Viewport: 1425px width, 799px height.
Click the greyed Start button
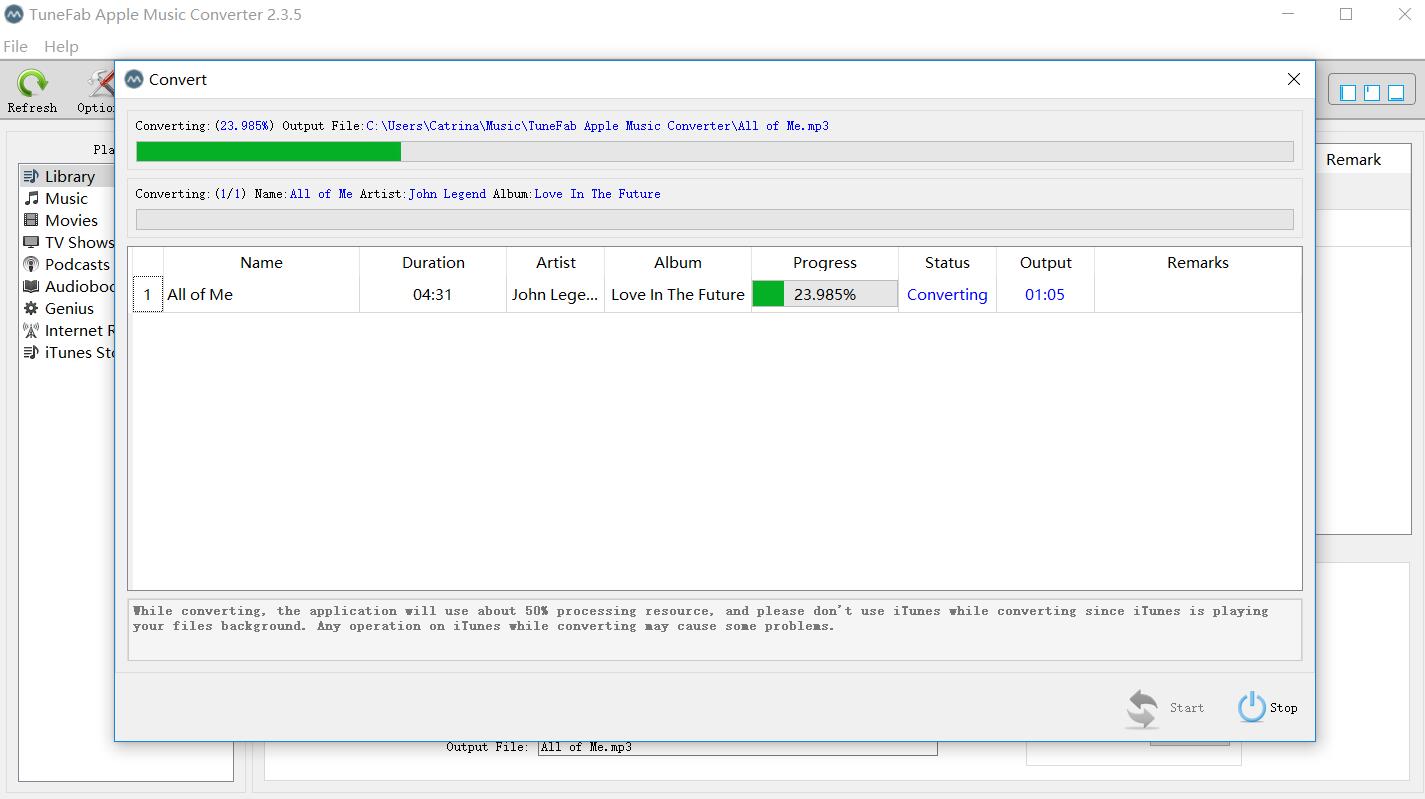(1165, 708)
